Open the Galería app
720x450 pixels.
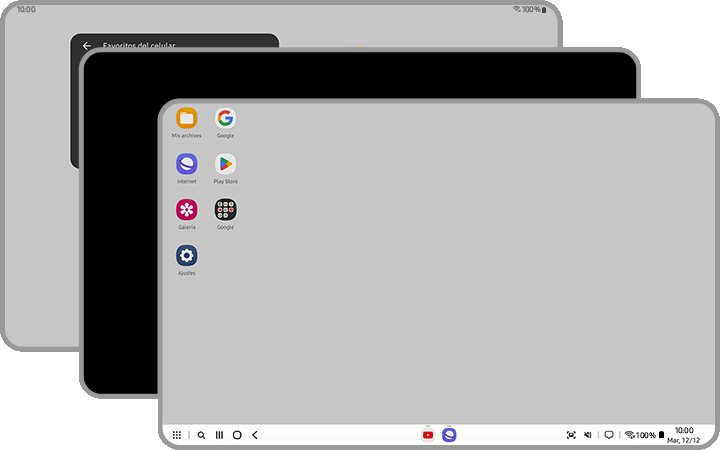pyautogui.click(x=187, y=210)
